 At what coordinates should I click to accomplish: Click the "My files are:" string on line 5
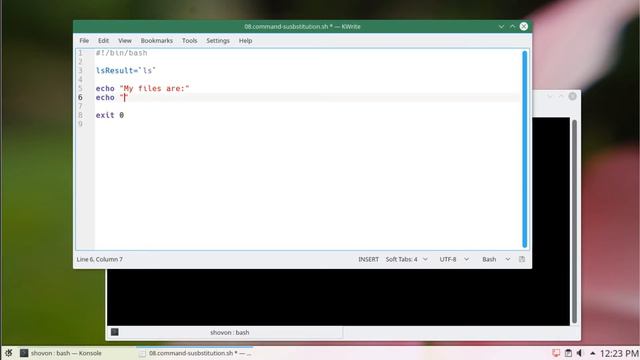[x=155, y=89]
